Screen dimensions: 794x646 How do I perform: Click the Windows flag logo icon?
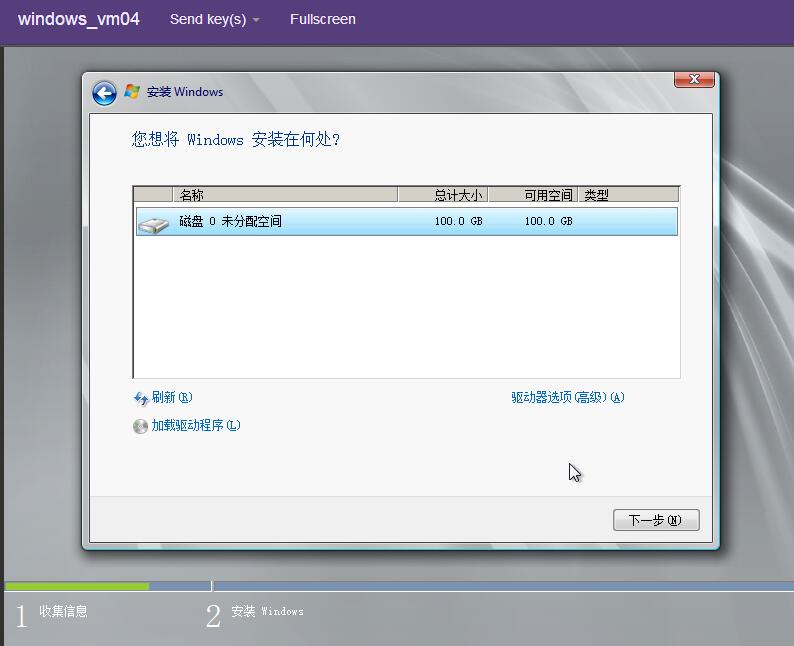[x=132, y=92]
